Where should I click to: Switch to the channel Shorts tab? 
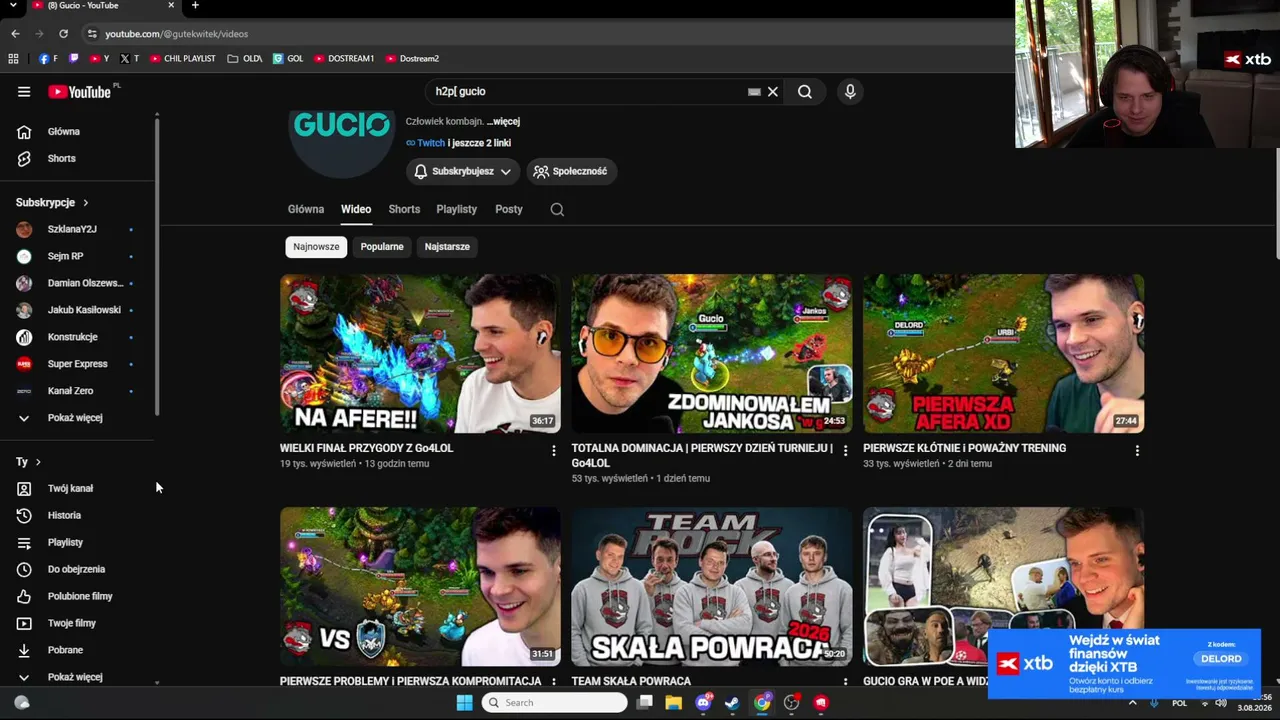(404, 210)
